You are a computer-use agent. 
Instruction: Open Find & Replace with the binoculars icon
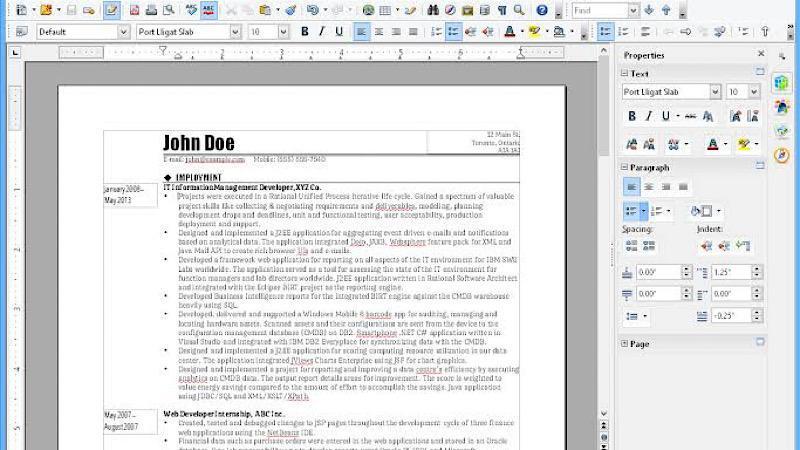(433, 10)
